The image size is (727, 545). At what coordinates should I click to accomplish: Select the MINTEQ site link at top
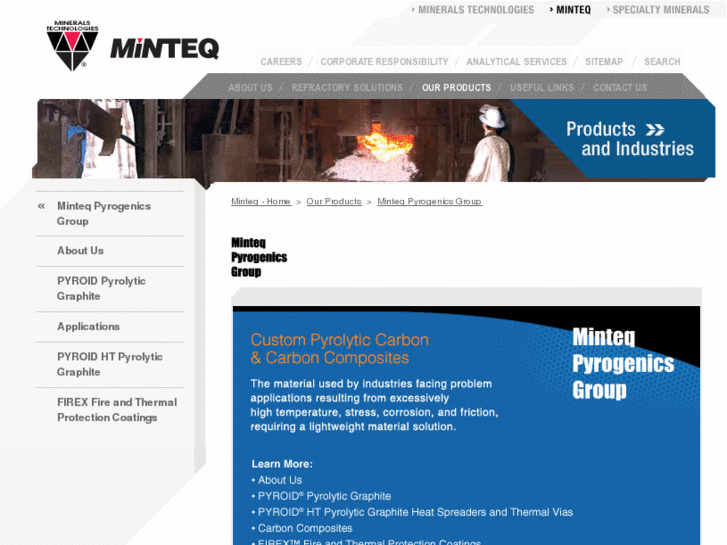click(574, 10)
